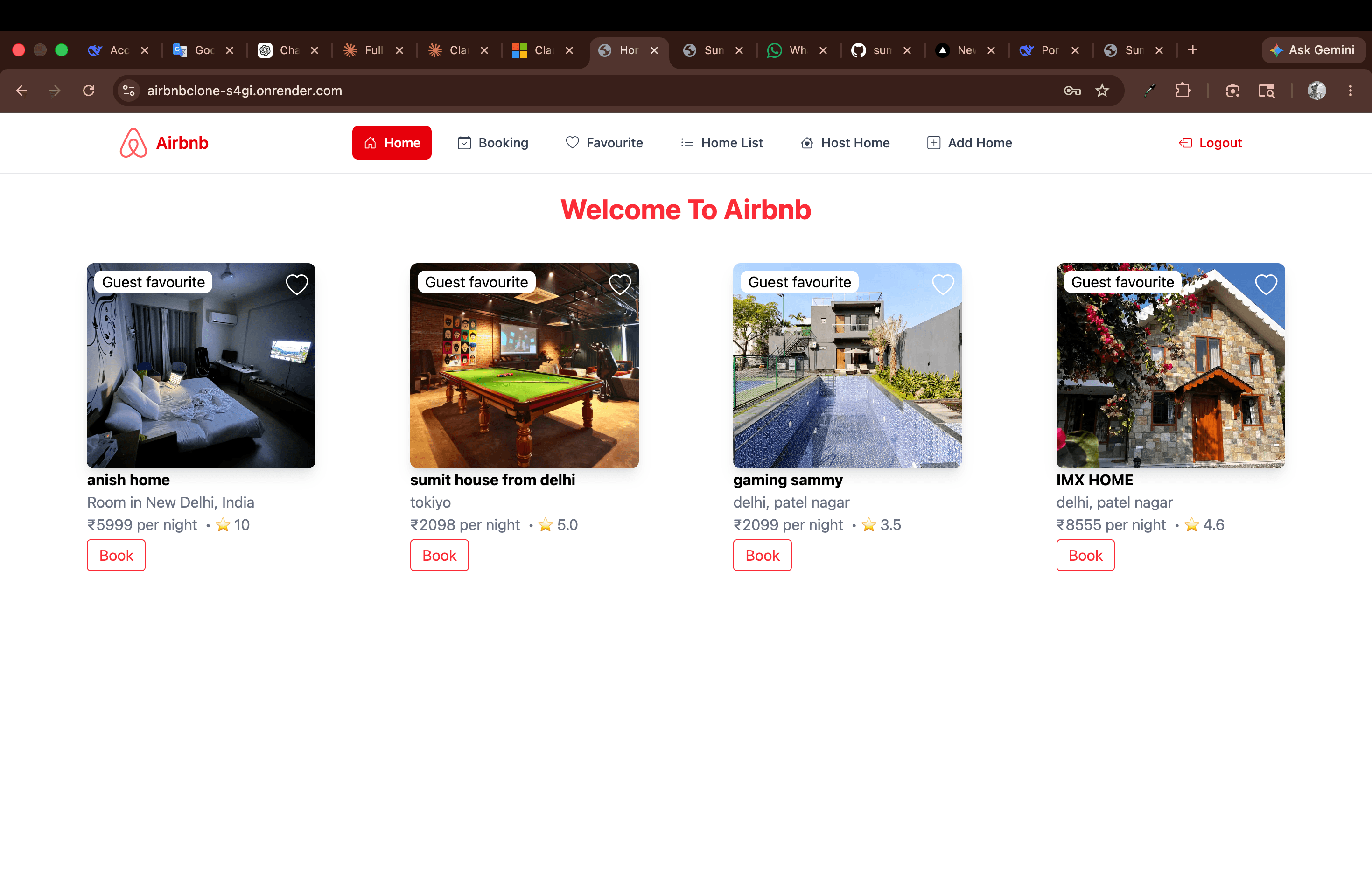Image resolution: width=1372 pixels, height=892 pixels.
Task: Open saved passwords key icon
Action: [1071, 91]
